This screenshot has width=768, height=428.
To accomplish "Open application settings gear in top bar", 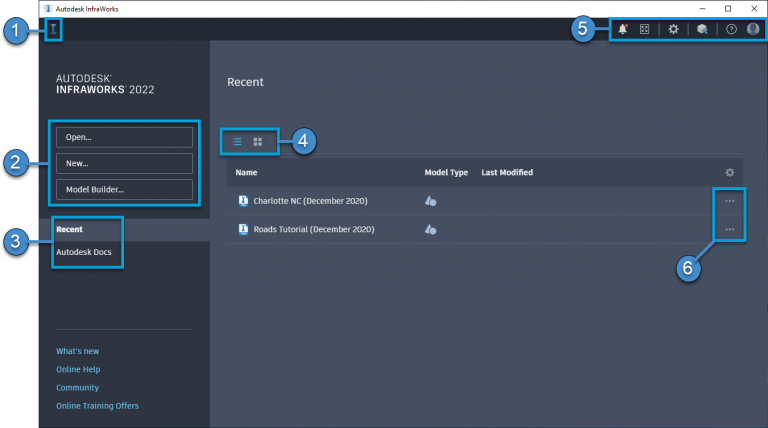I will [x=674, y=29].
